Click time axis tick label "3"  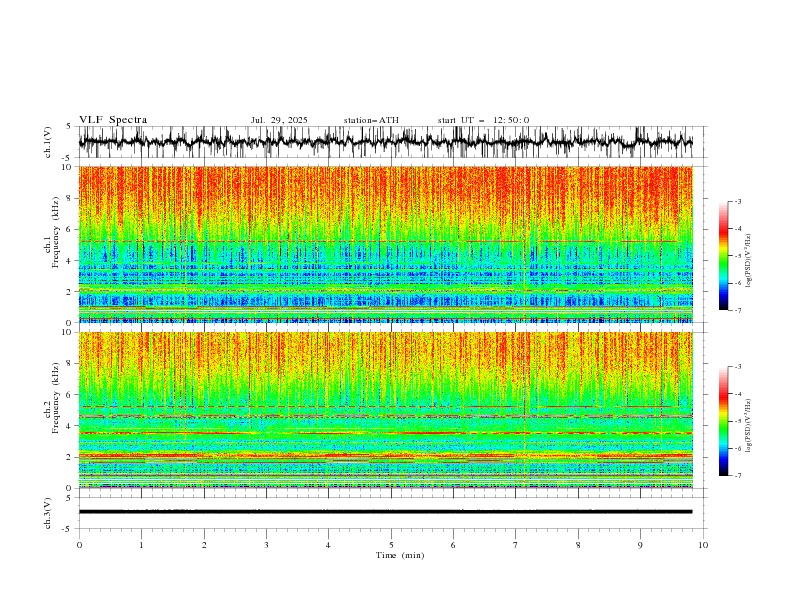(266, 545)
